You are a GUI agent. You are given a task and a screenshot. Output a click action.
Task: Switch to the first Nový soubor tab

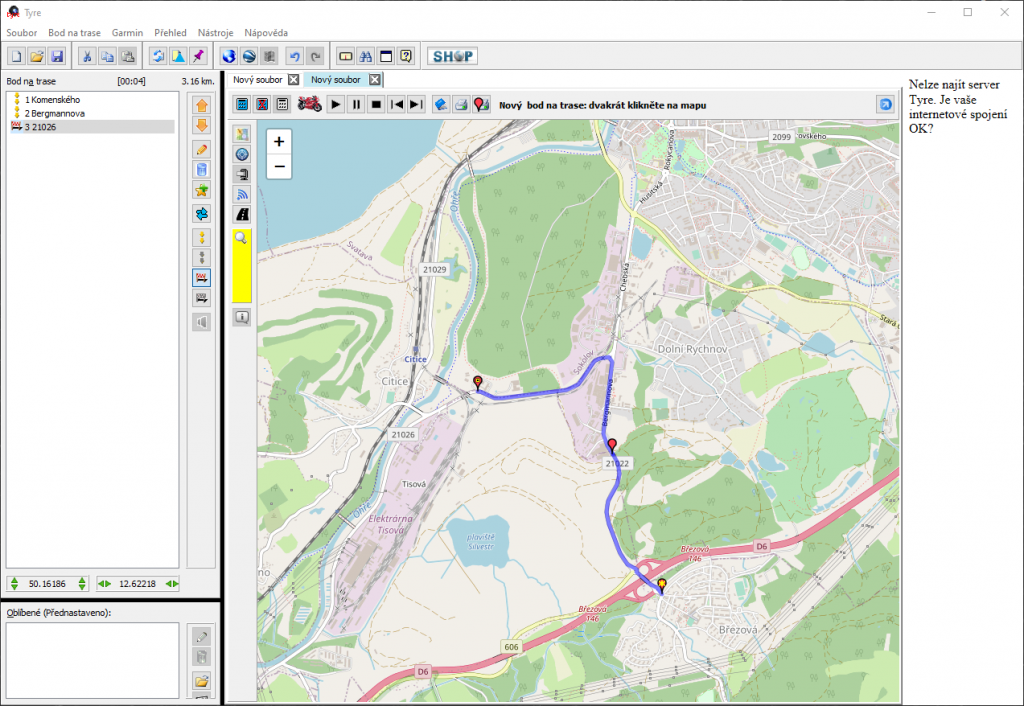pyautogui.click(x=257, y=80)
